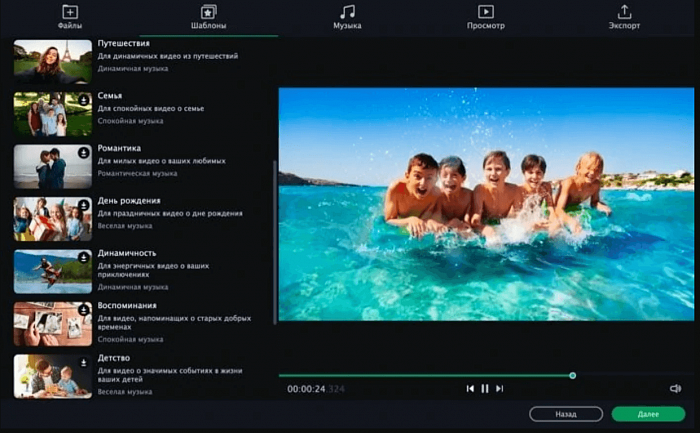
Task: Download the Романтика template
Action: pos(84,153)
